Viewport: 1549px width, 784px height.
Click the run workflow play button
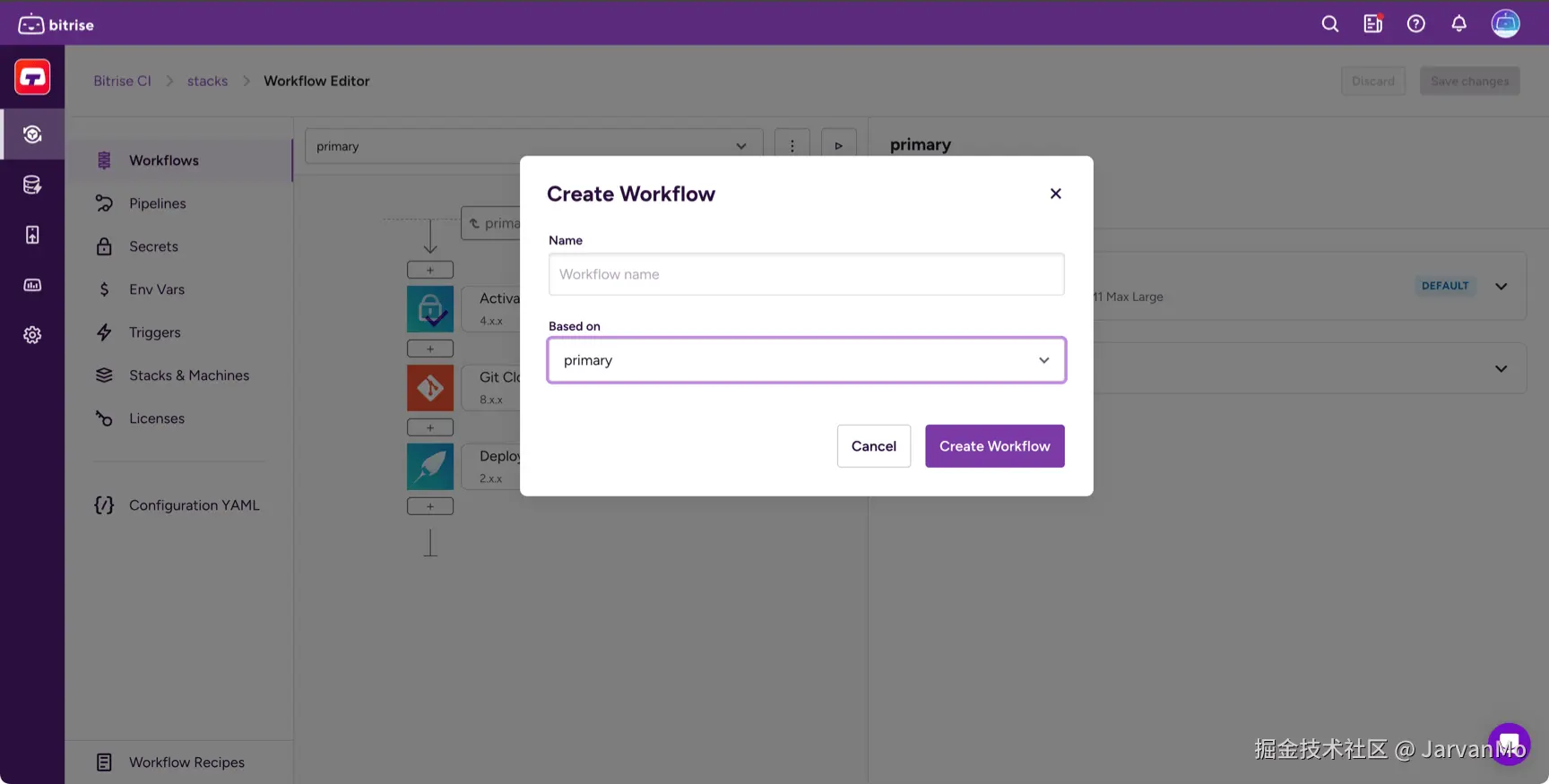(839, 146)
